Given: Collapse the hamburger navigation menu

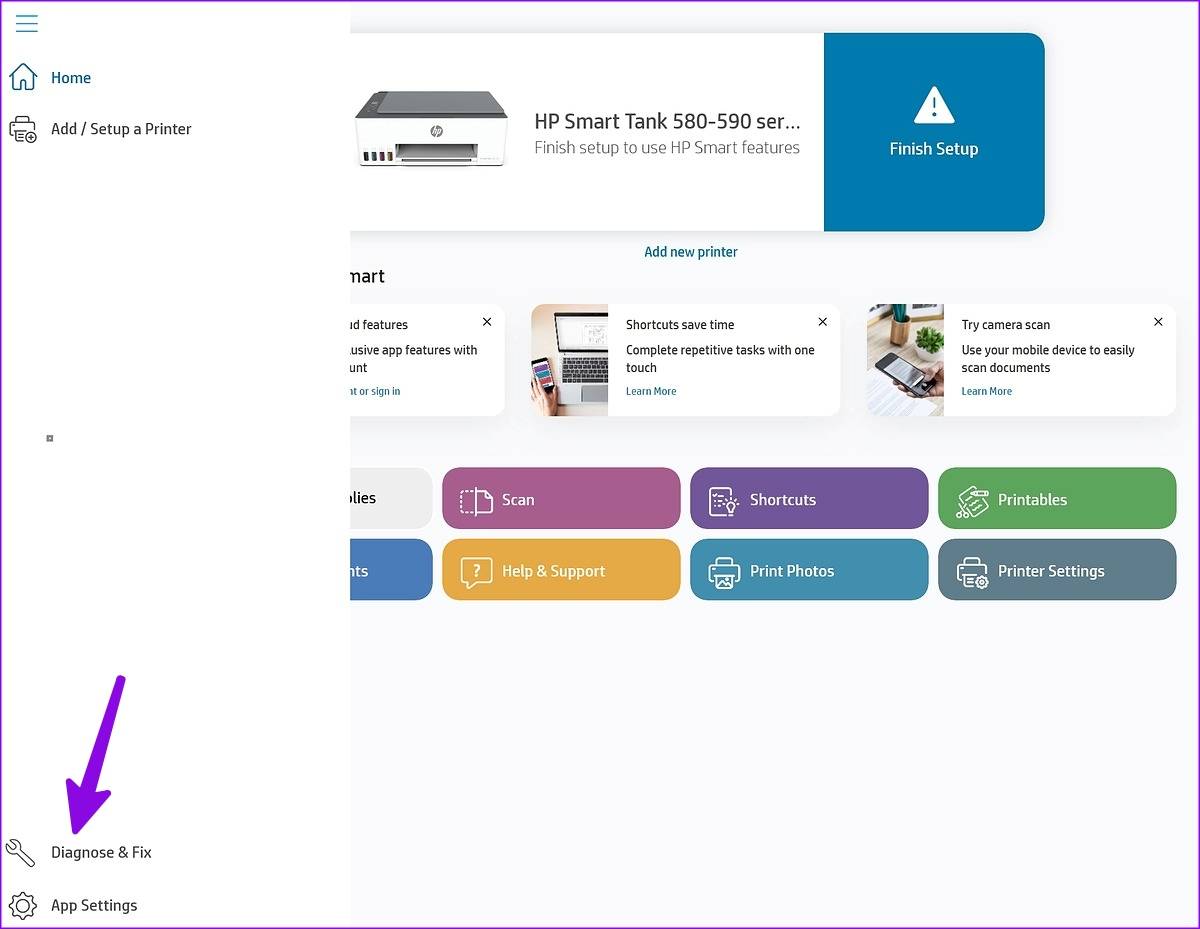Looking at the screenshot, I should click(x=27, y=23).
